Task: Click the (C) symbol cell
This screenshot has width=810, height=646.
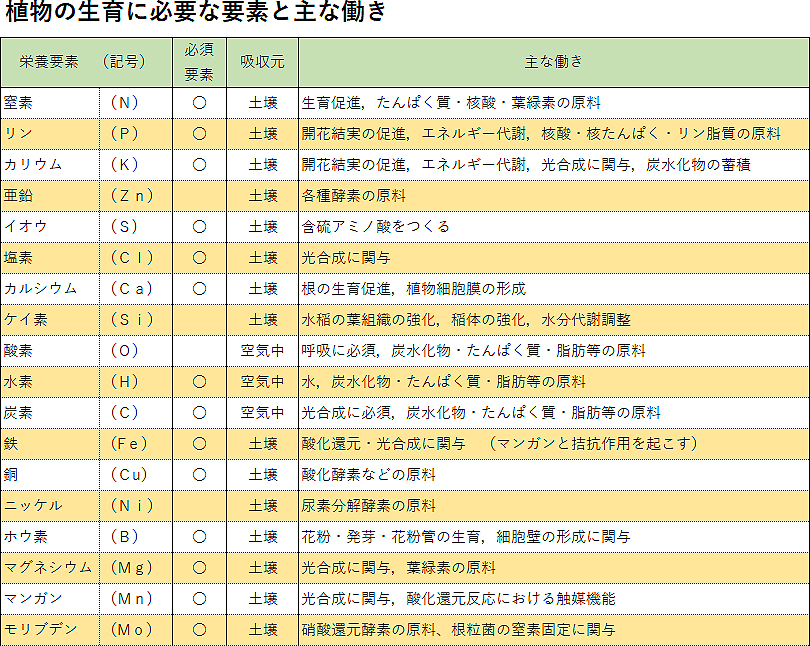Action: pyautogui.click(x=136, y=413)
